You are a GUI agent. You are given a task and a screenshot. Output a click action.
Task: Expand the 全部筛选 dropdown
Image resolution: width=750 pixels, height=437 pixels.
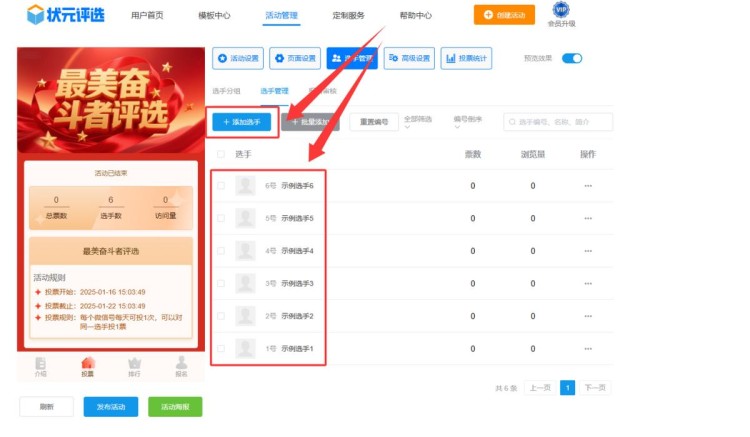click(418, 122)
